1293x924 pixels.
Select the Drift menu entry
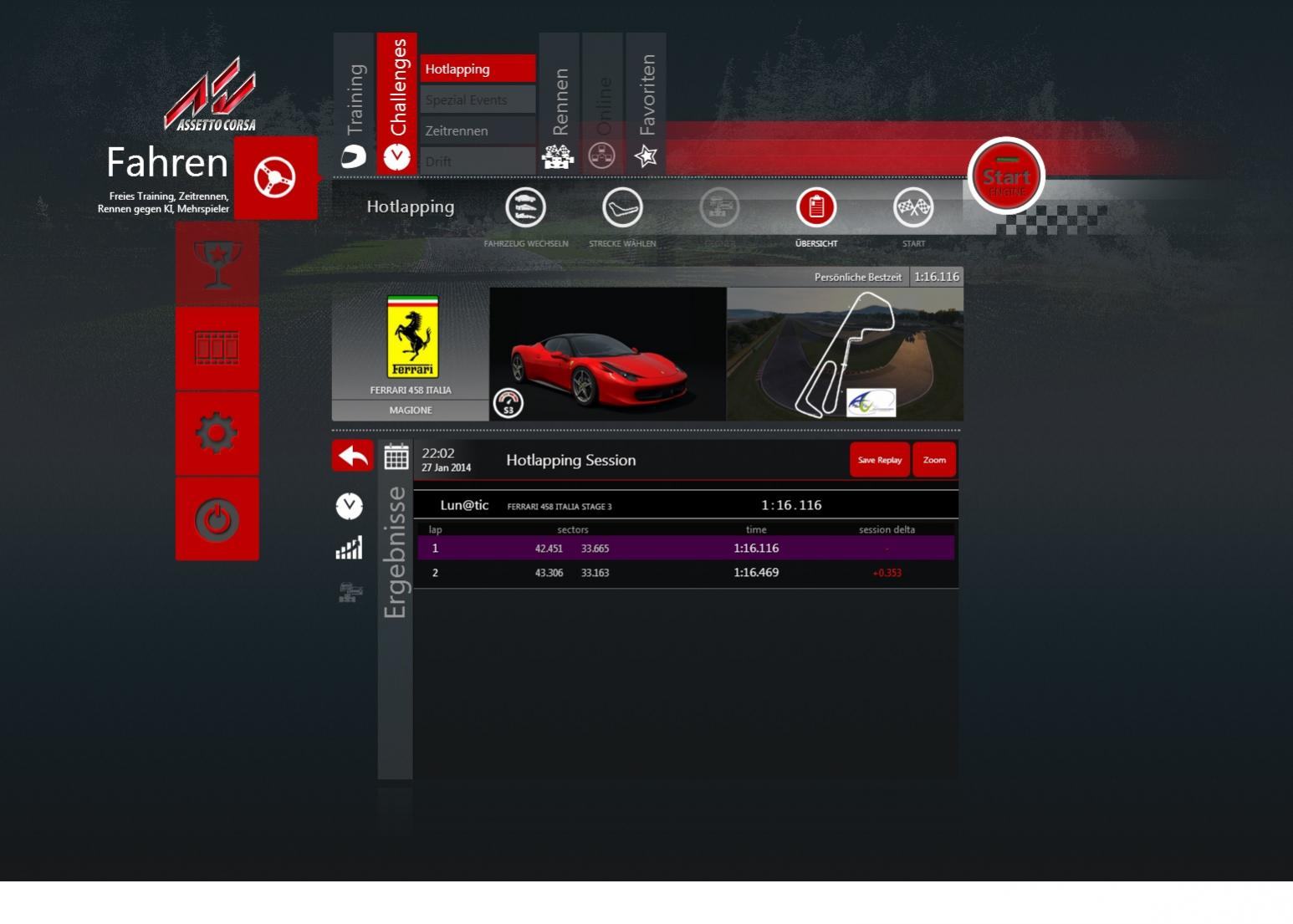coord(478,161)
